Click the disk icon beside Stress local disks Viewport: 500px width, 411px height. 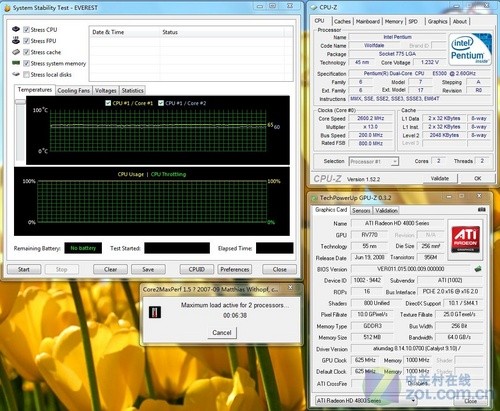[16, 74]
